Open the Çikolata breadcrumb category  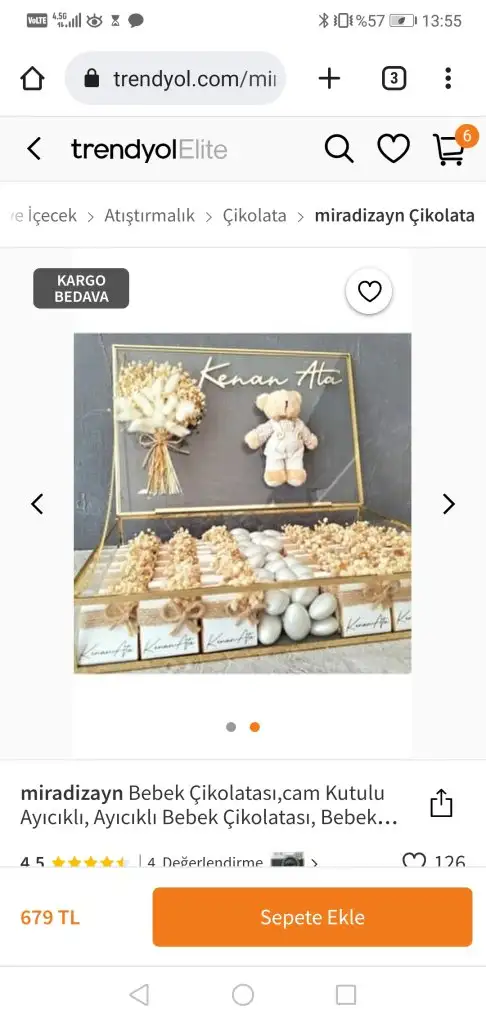255,216
